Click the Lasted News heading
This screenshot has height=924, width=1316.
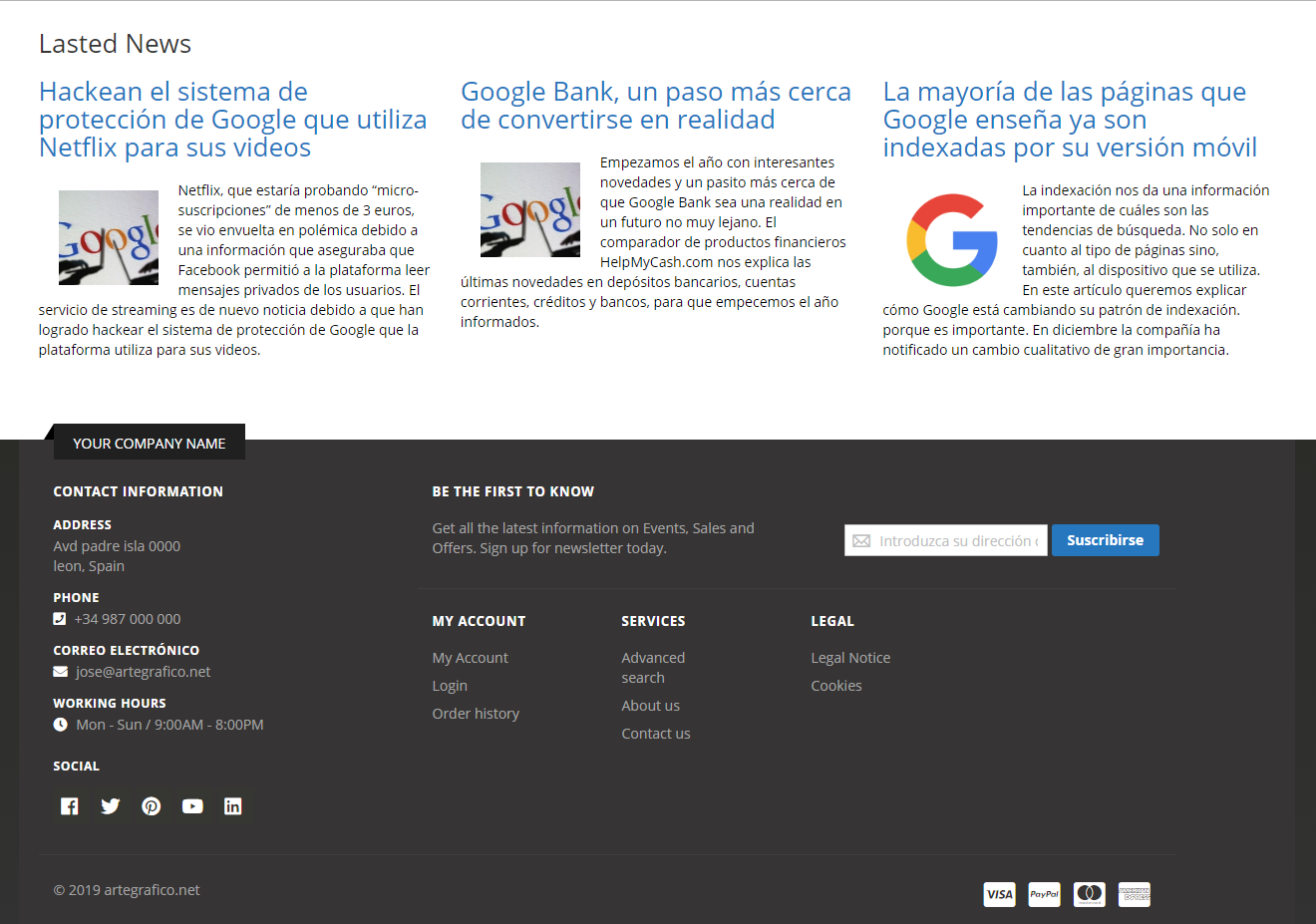click(x=115, y=44)
